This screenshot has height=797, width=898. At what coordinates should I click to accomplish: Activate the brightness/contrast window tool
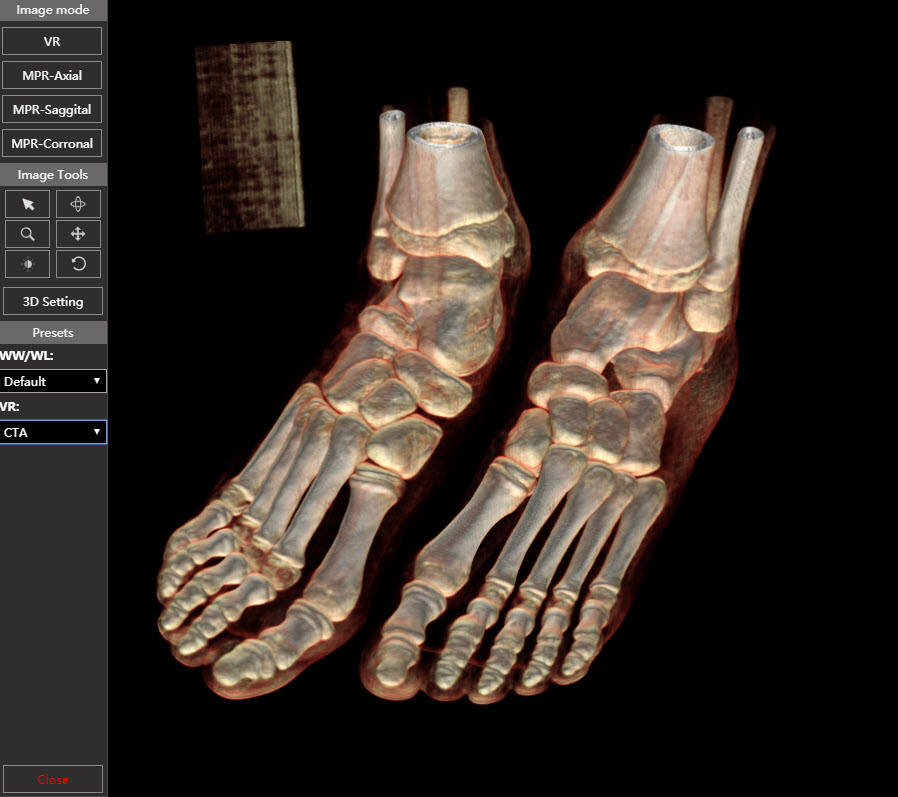pos(27,263)
